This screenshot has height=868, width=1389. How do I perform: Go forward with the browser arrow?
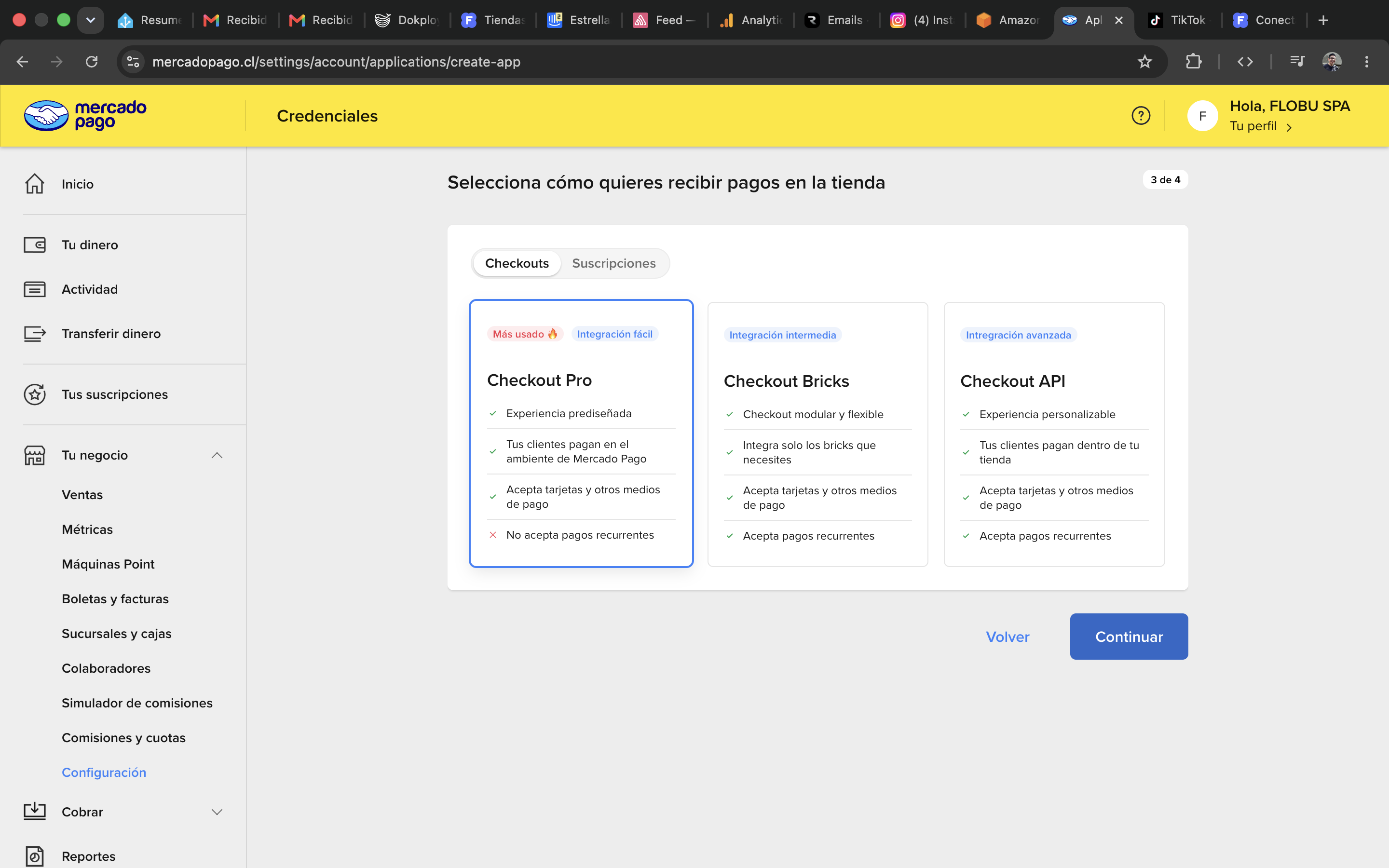coord(57,61)
